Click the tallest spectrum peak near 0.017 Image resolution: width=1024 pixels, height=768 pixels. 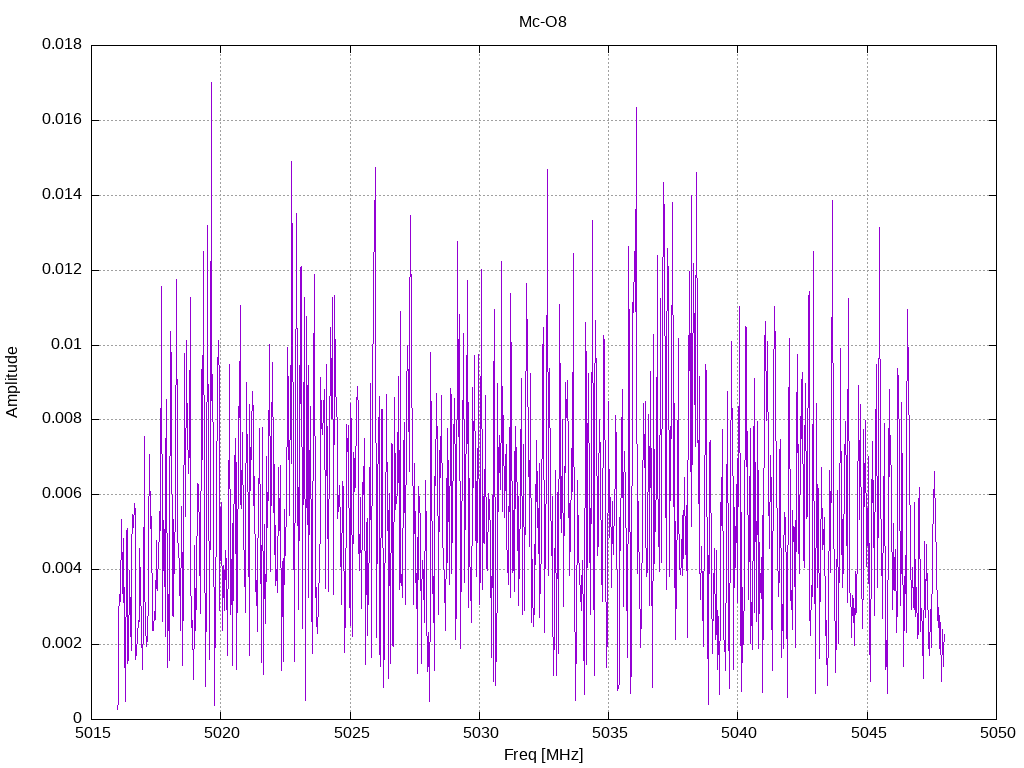point(212,84)
